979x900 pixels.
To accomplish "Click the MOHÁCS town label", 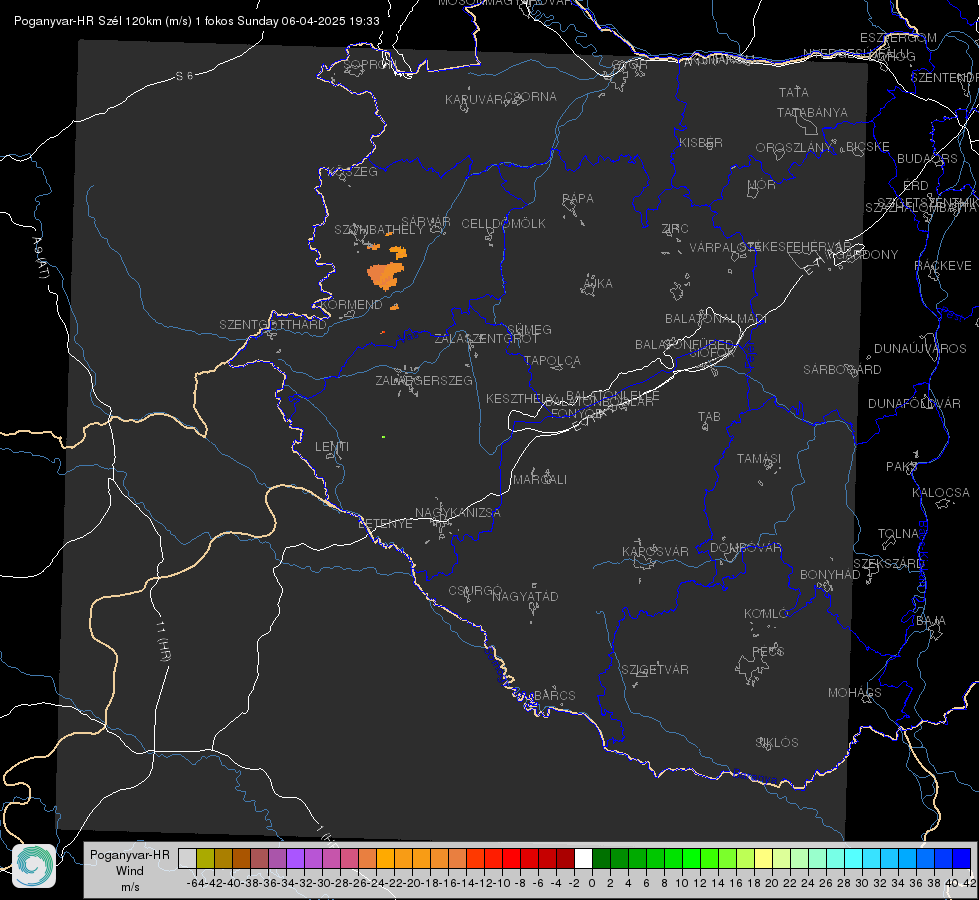I will point(854,693).
